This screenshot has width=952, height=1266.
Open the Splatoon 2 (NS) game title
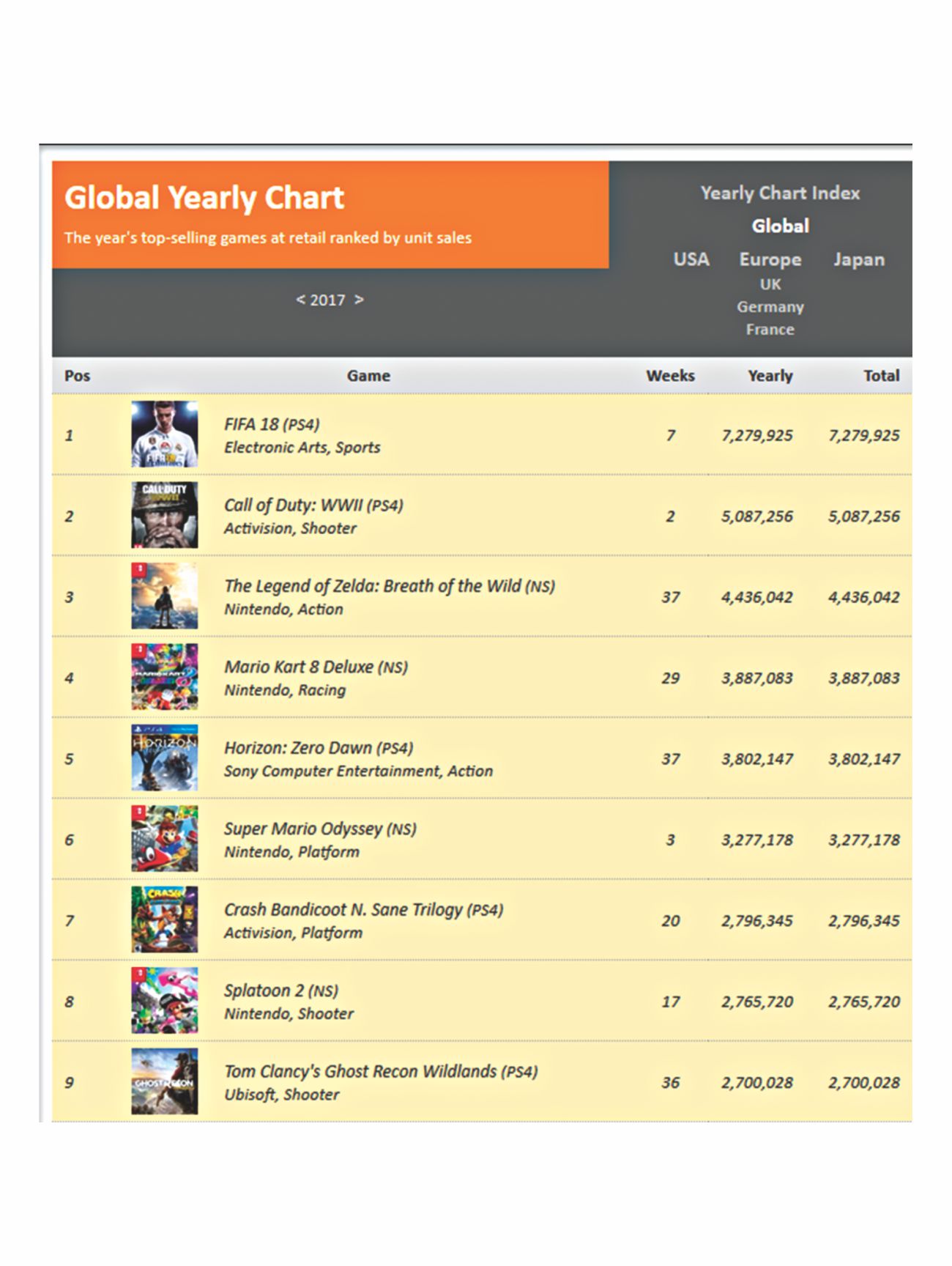[x=280, y=991]
